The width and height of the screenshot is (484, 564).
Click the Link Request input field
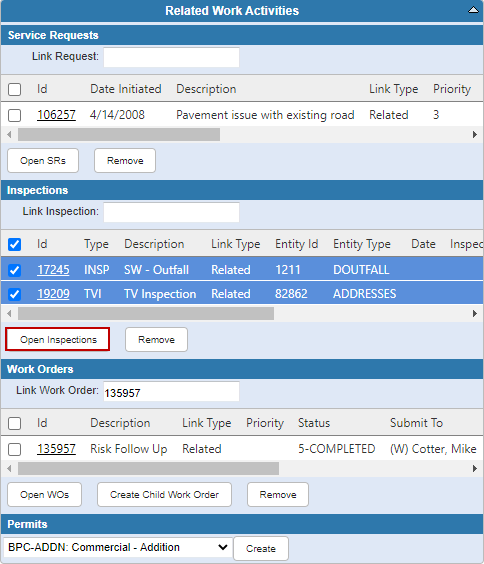172,57
